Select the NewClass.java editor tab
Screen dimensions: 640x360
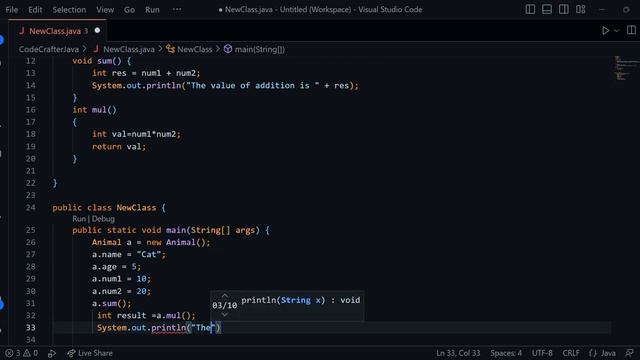click(x=57, y=31)
